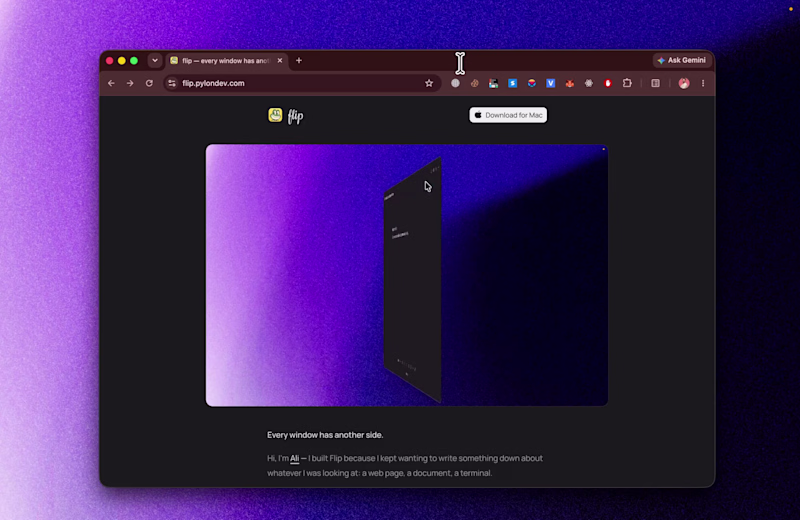
Task: Open the Chrome profile avatar
Action: coord(684,83)
